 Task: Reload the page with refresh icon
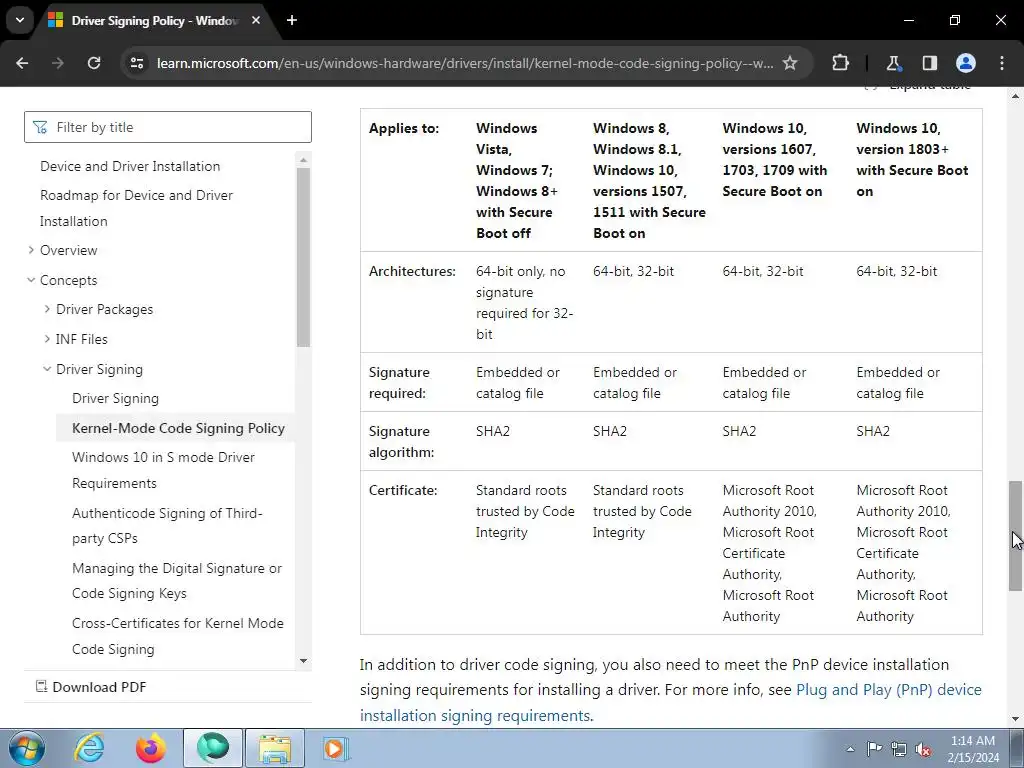[94, 63]
